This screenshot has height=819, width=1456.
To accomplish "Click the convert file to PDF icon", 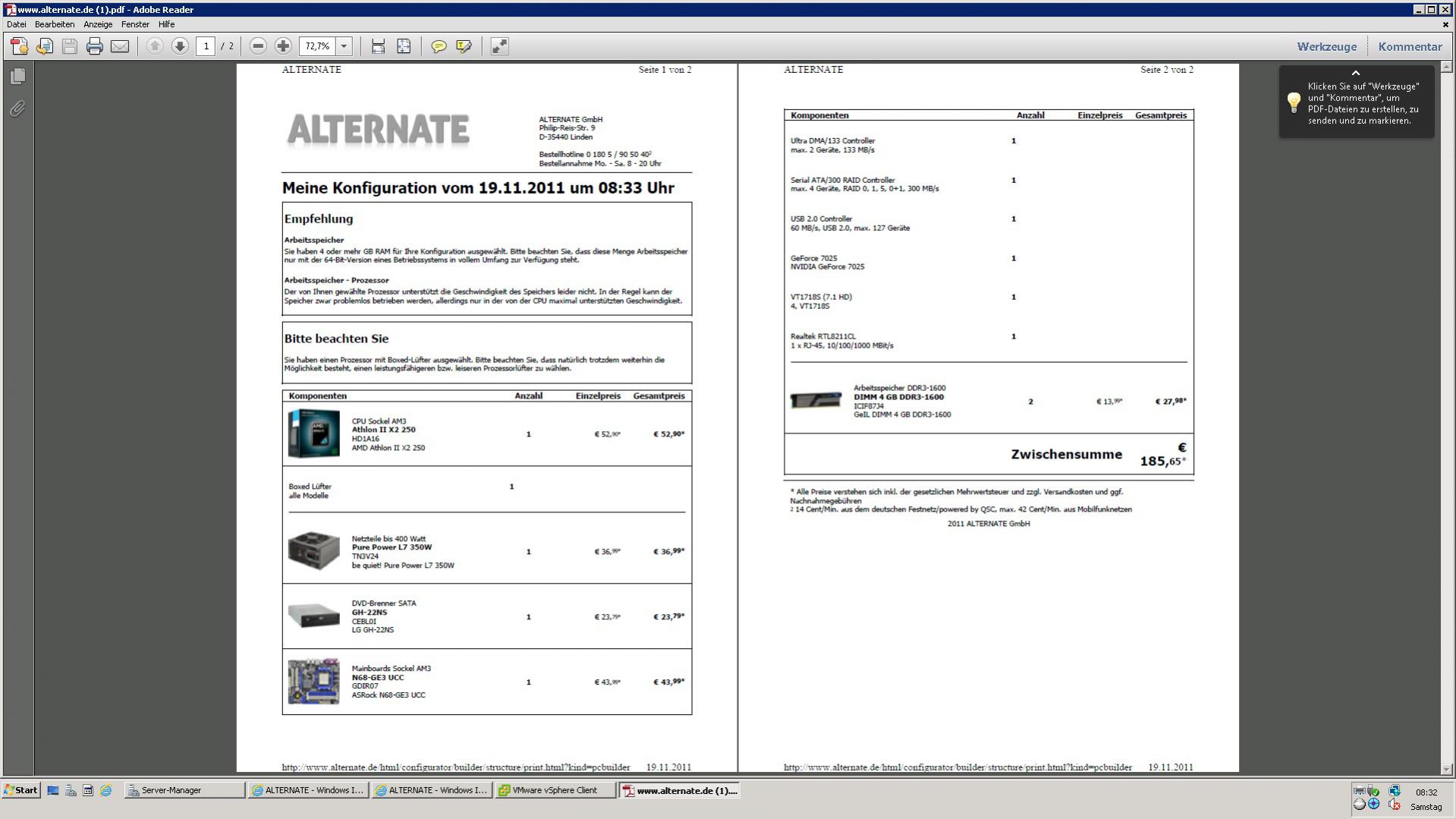I will pos(45,46).
